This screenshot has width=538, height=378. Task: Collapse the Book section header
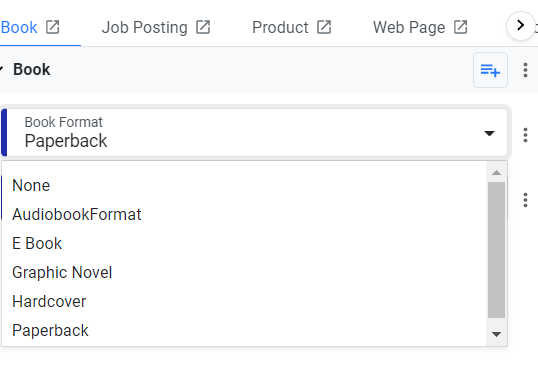(1, 69)
